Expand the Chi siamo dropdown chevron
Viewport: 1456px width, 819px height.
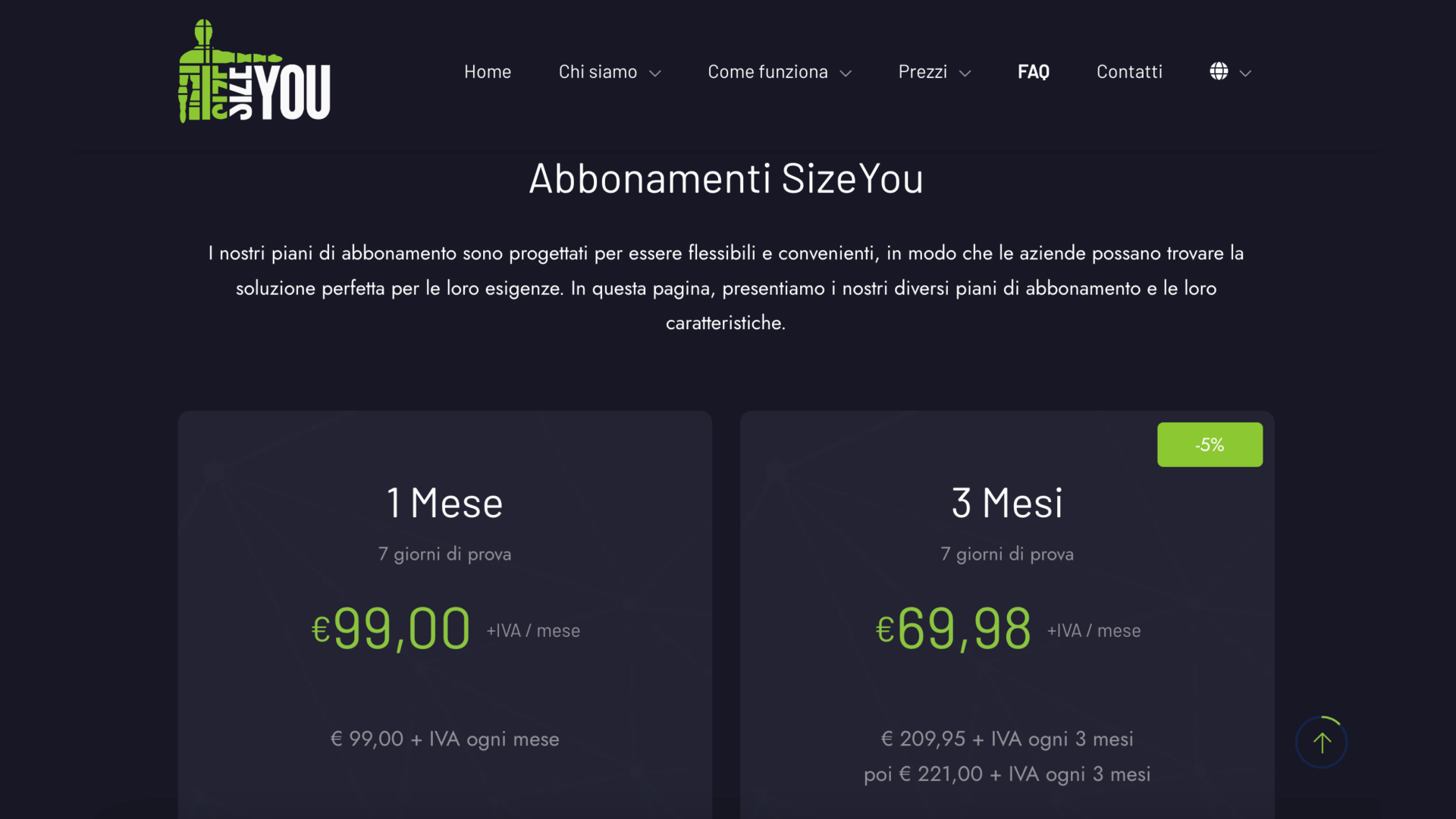pyautogui.click(x=655, y=73)
